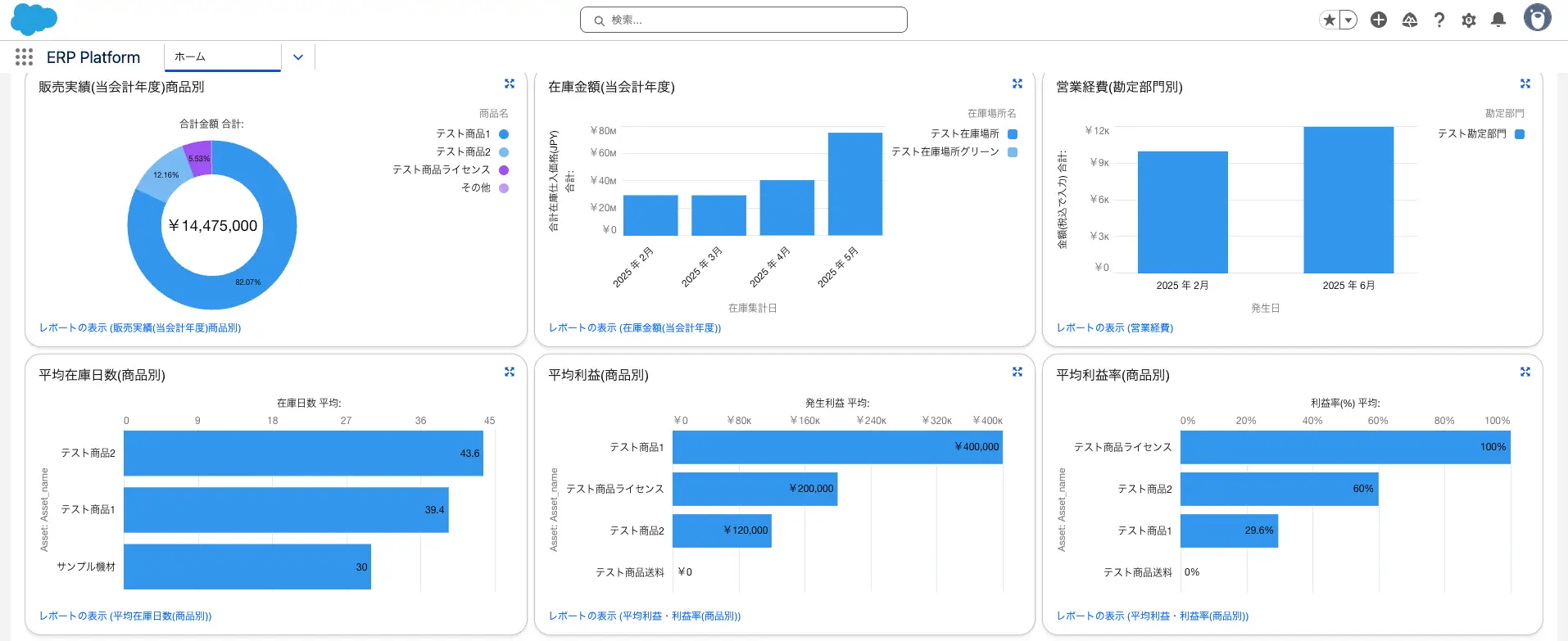Select the ホーム tab
Screen dimensions: 1568x641
pos(222,57)
